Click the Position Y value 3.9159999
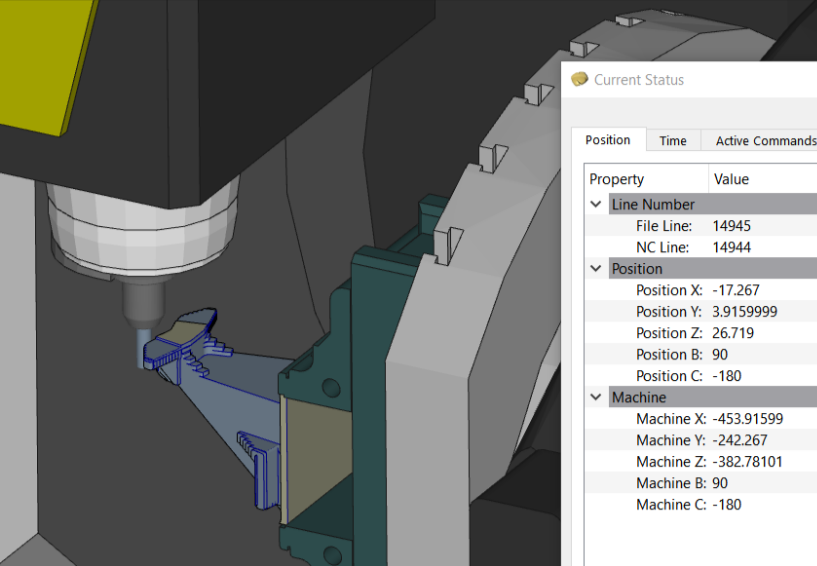Image resolution: width=817 pixels, height=566 pixels. 744,311
